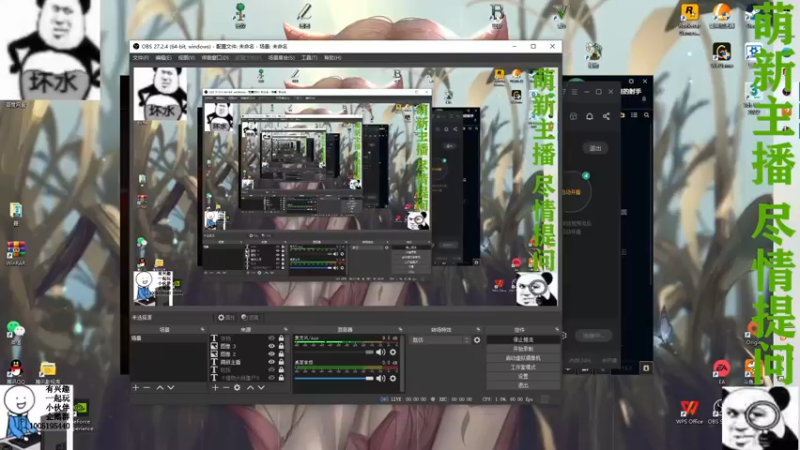Adjust the 桌面音频 volume slider
The width and height of the screenshot is (800, 450).
coord(334,379)
